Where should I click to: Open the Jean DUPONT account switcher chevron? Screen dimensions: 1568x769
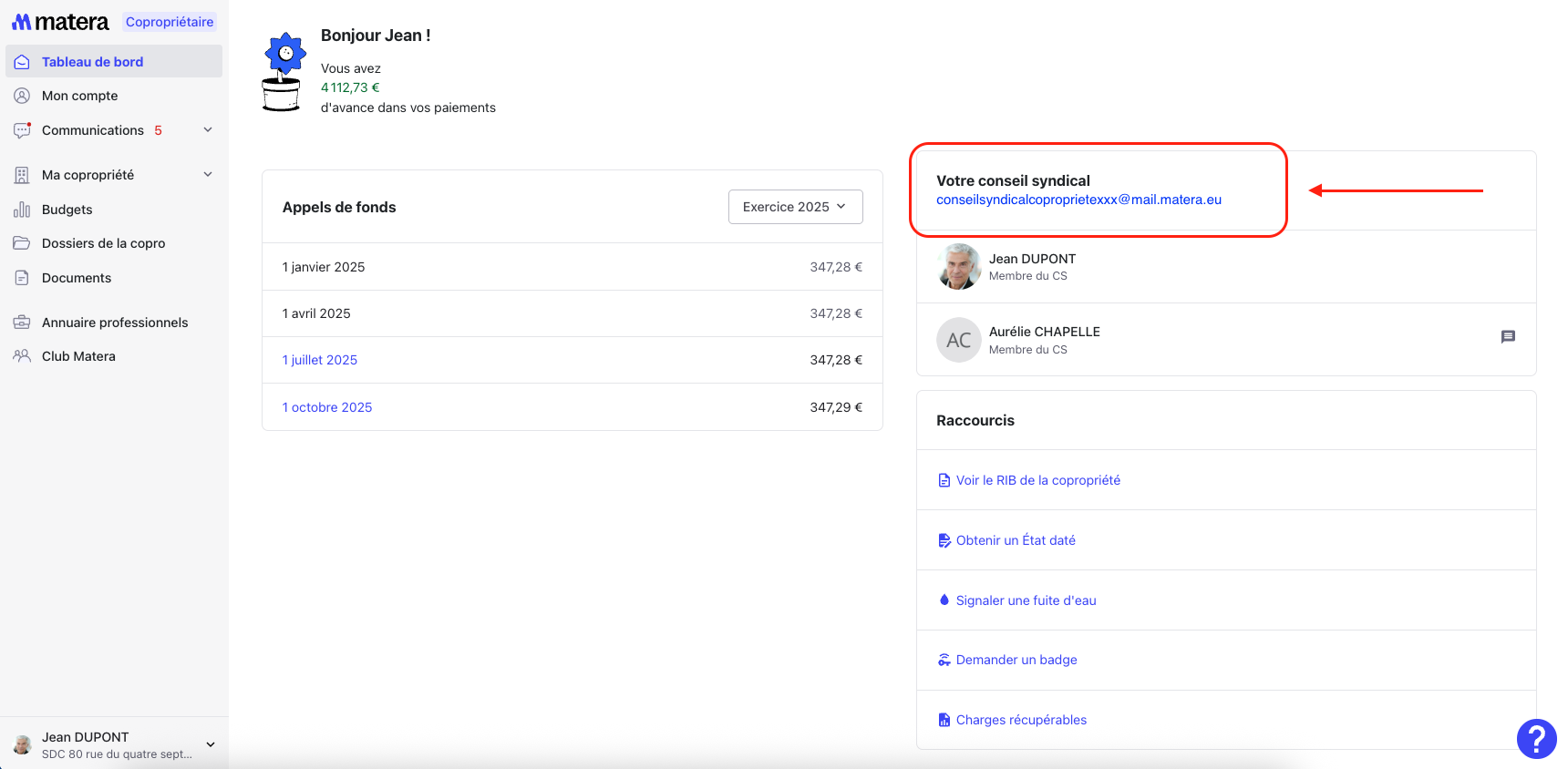click(211, 744)
